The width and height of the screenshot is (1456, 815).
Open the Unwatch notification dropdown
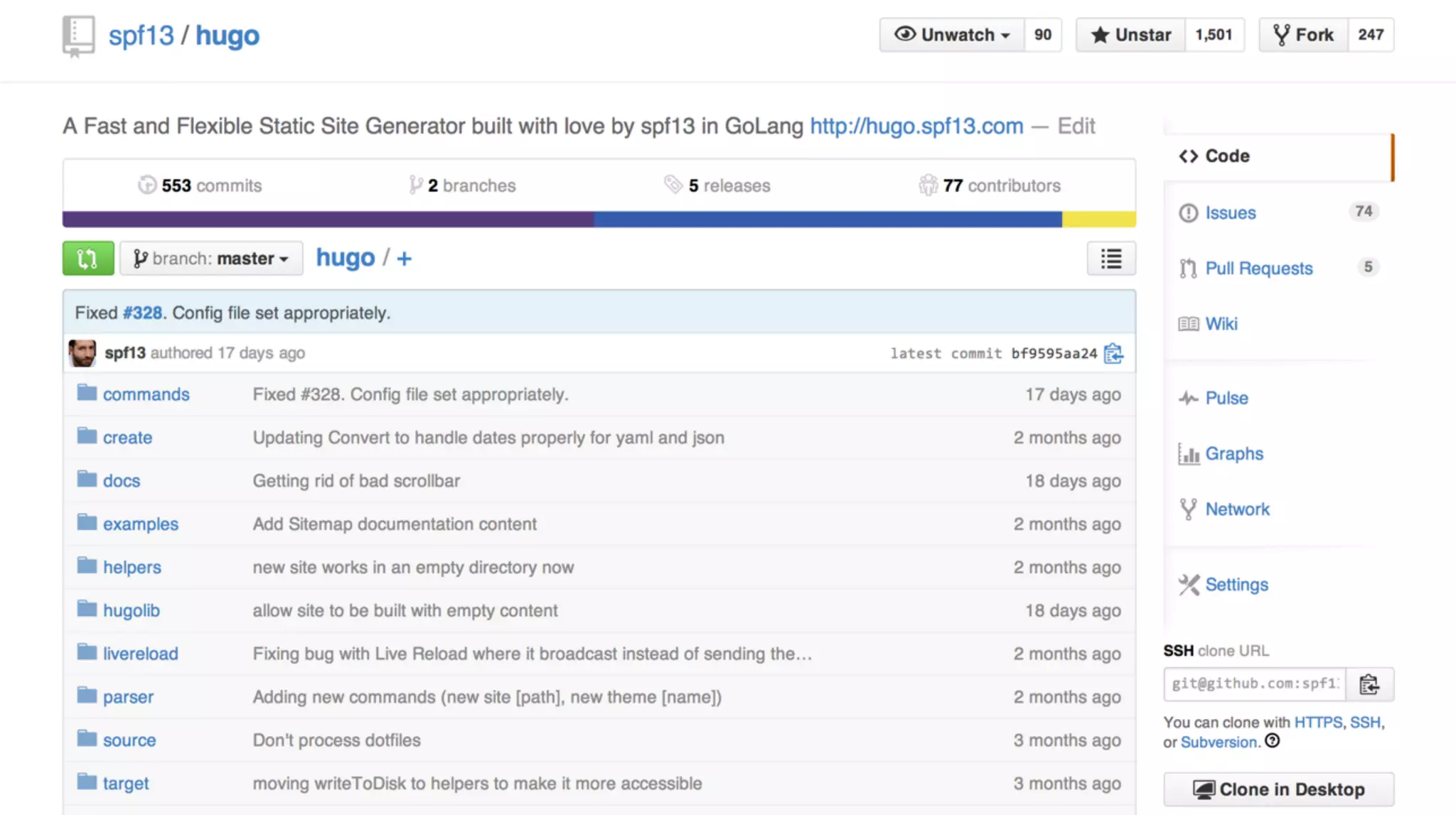coord(952,35)
